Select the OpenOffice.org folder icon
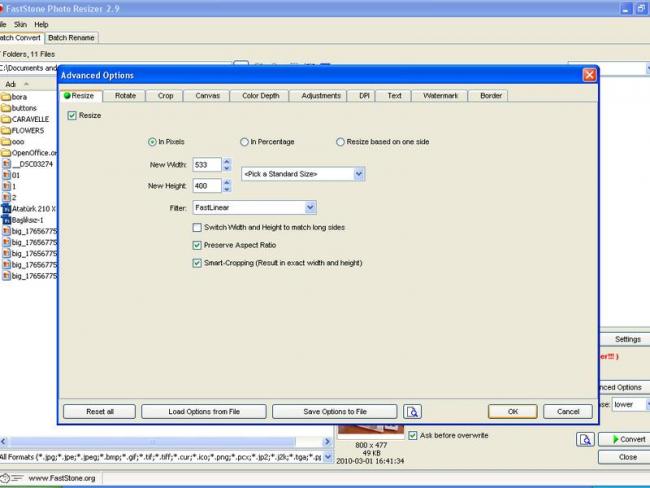This screenshot has height=488, width=650. click(x=6, y=153)
